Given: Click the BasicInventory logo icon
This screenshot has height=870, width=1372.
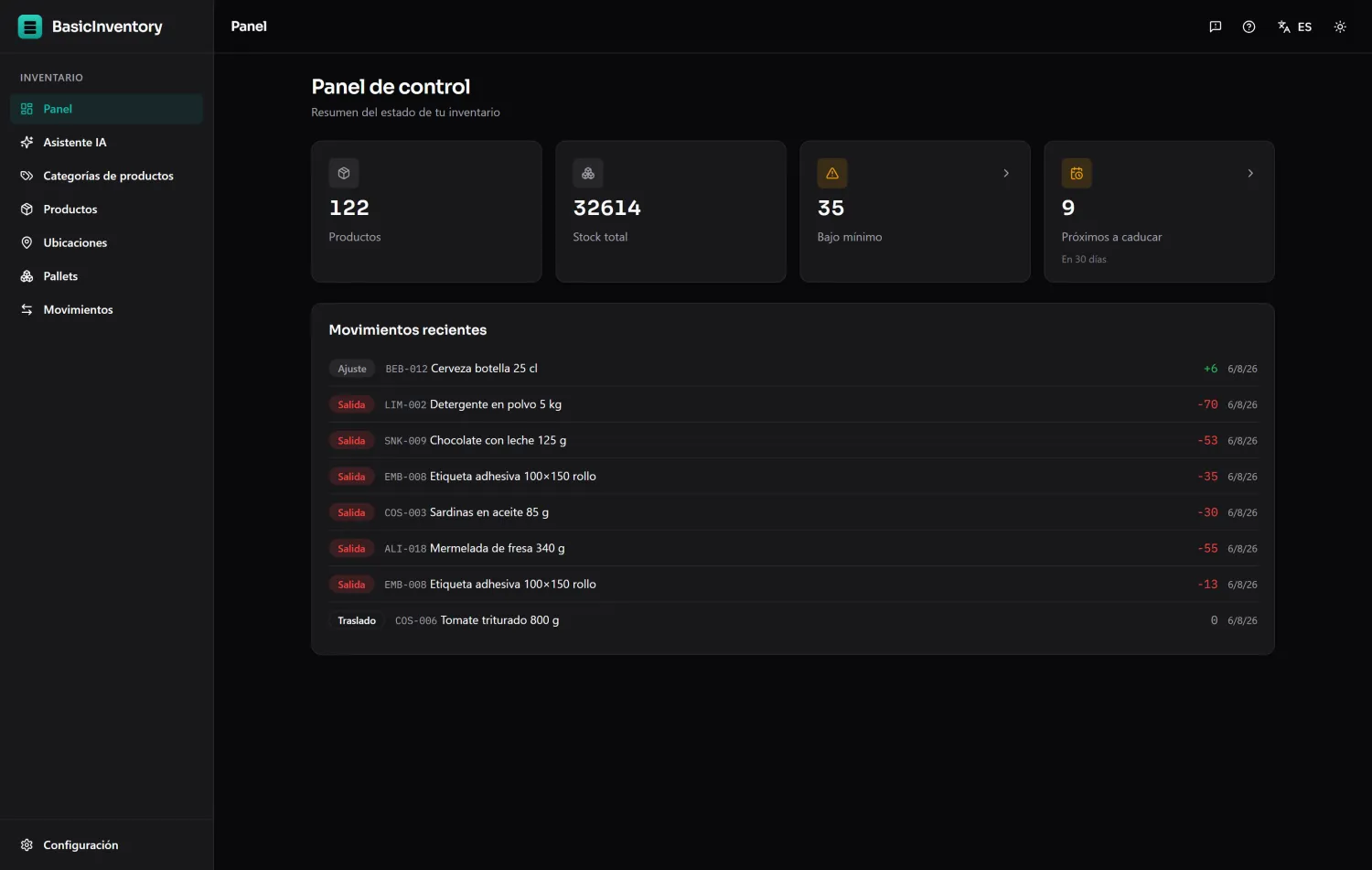Looking at the screenshot, I should (30, 27).
